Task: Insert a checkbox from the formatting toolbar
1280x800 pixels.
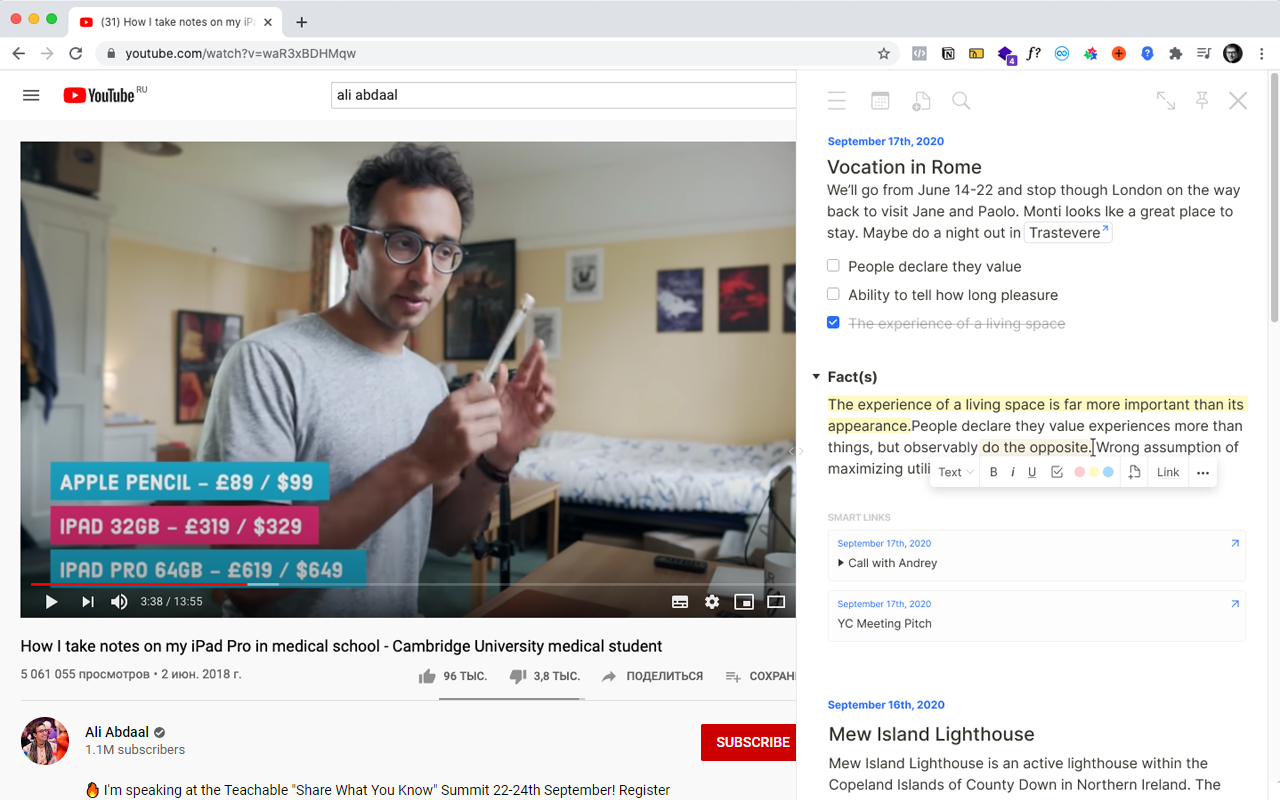Action: pos(1057,471)
